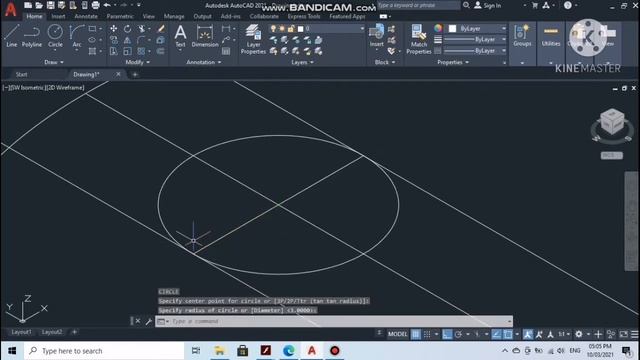This screenshot has height=360, width=640.
Task: Toggle the layer lock icon
Action: tap(291, 29)
